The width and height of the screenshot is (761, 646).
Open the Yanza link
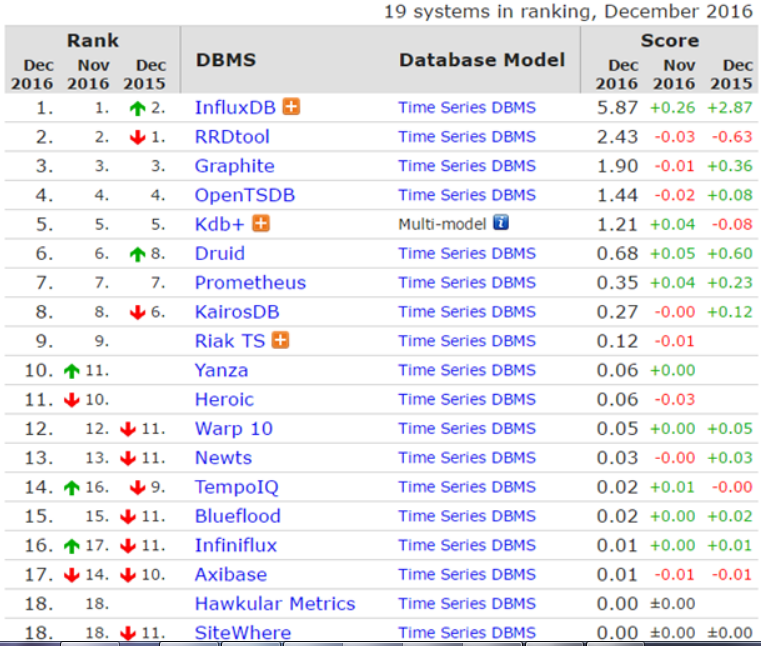point(221,370)
